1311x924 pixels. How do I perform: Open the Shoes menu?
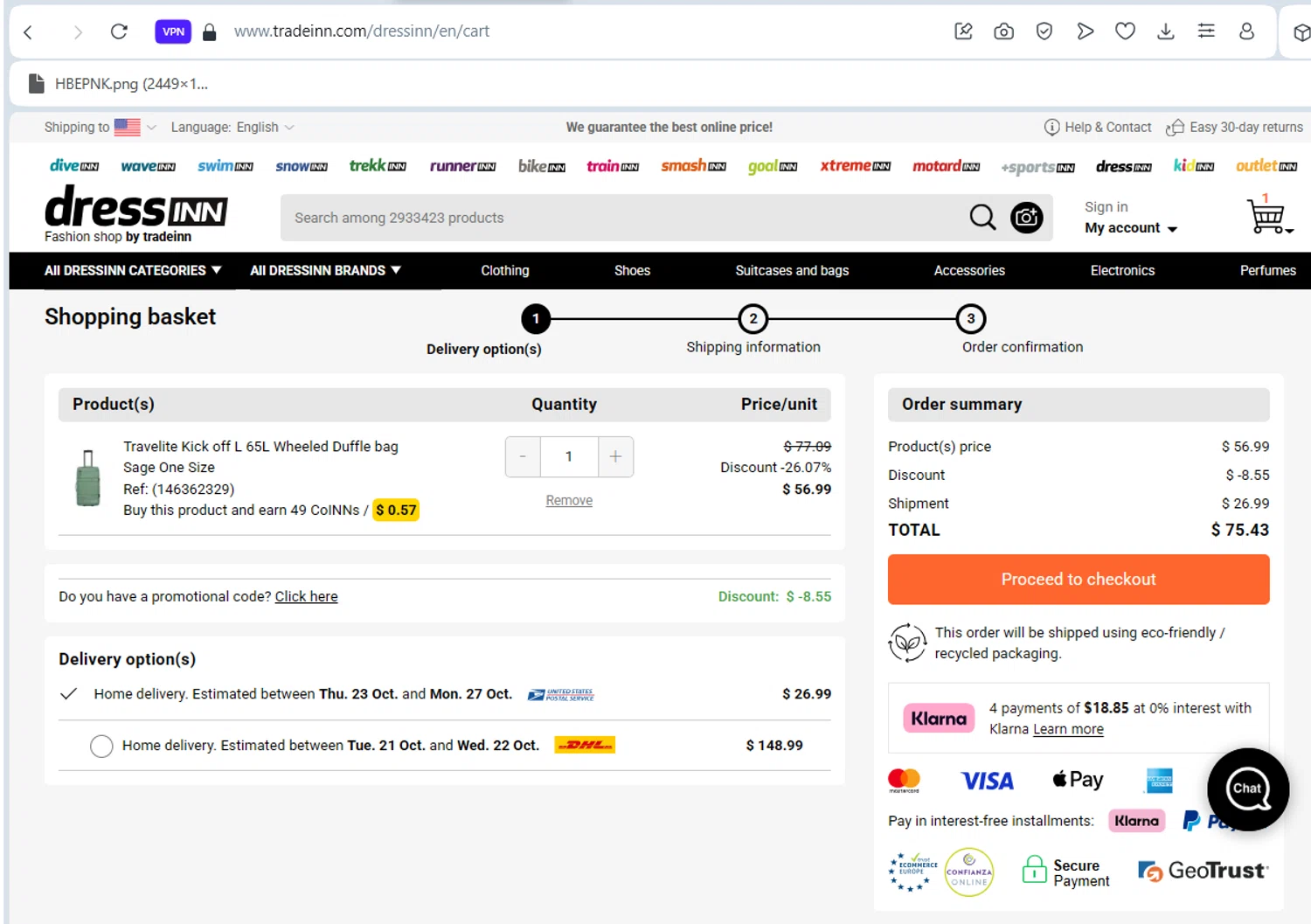tap(632, 271)
